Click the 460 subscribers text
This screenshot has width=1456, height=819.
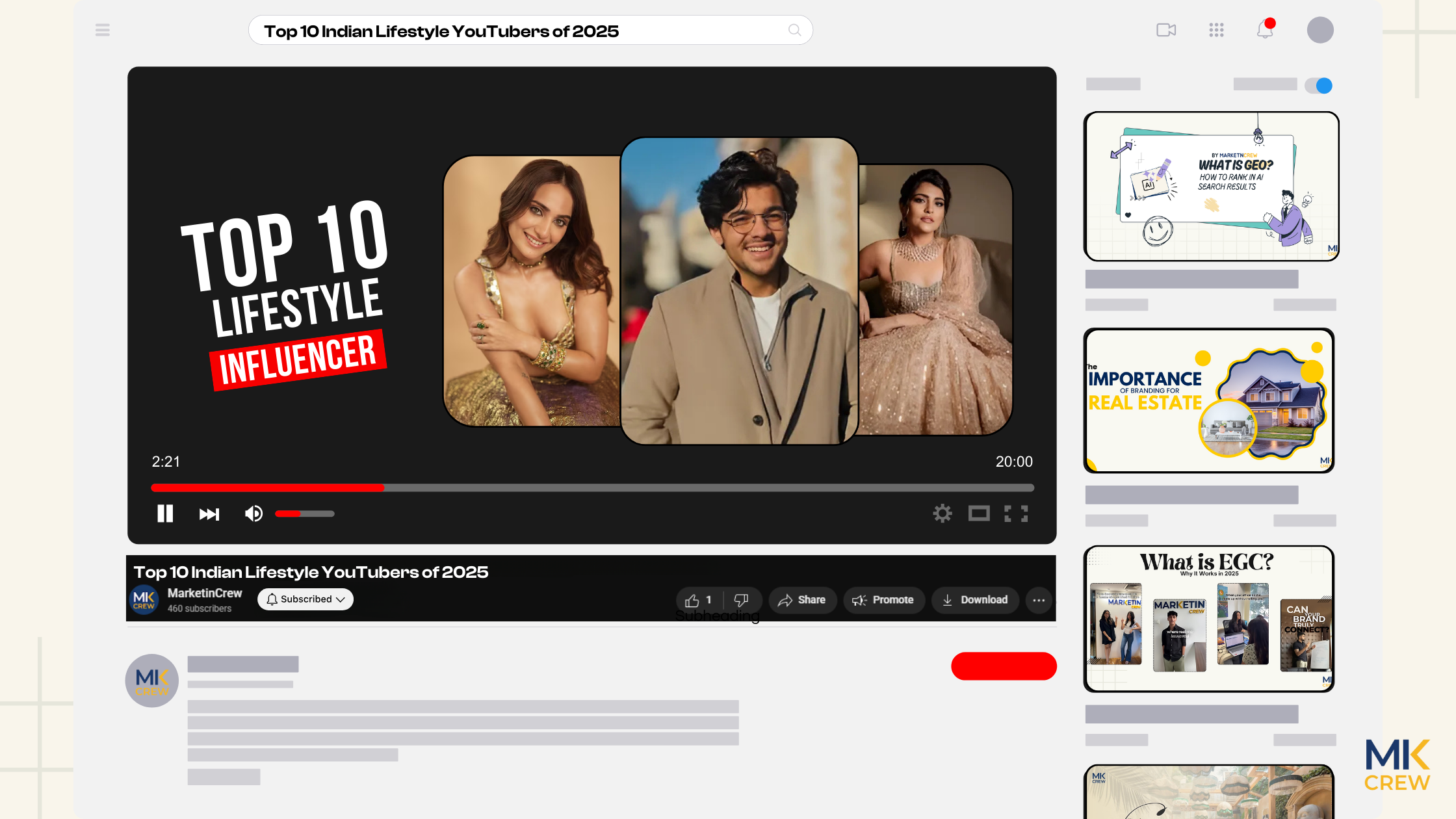tap(200, 608)
